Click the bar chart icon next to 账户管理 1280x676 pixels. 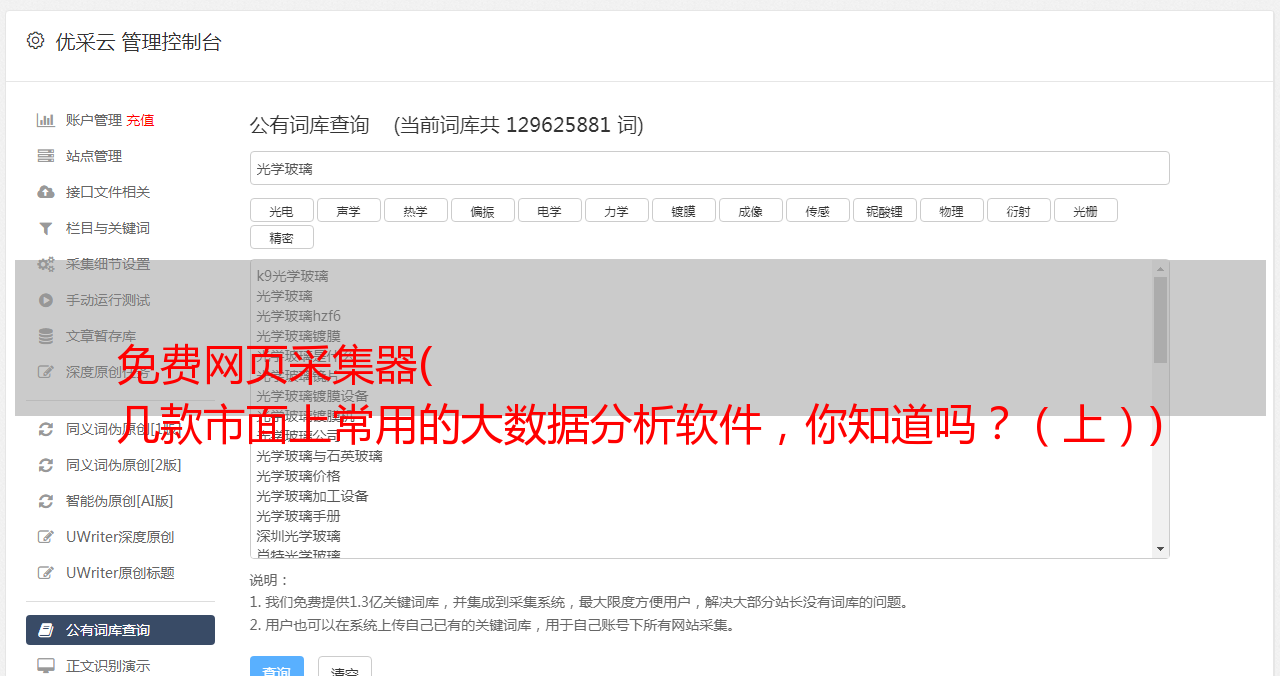click(x=46, y=120)
